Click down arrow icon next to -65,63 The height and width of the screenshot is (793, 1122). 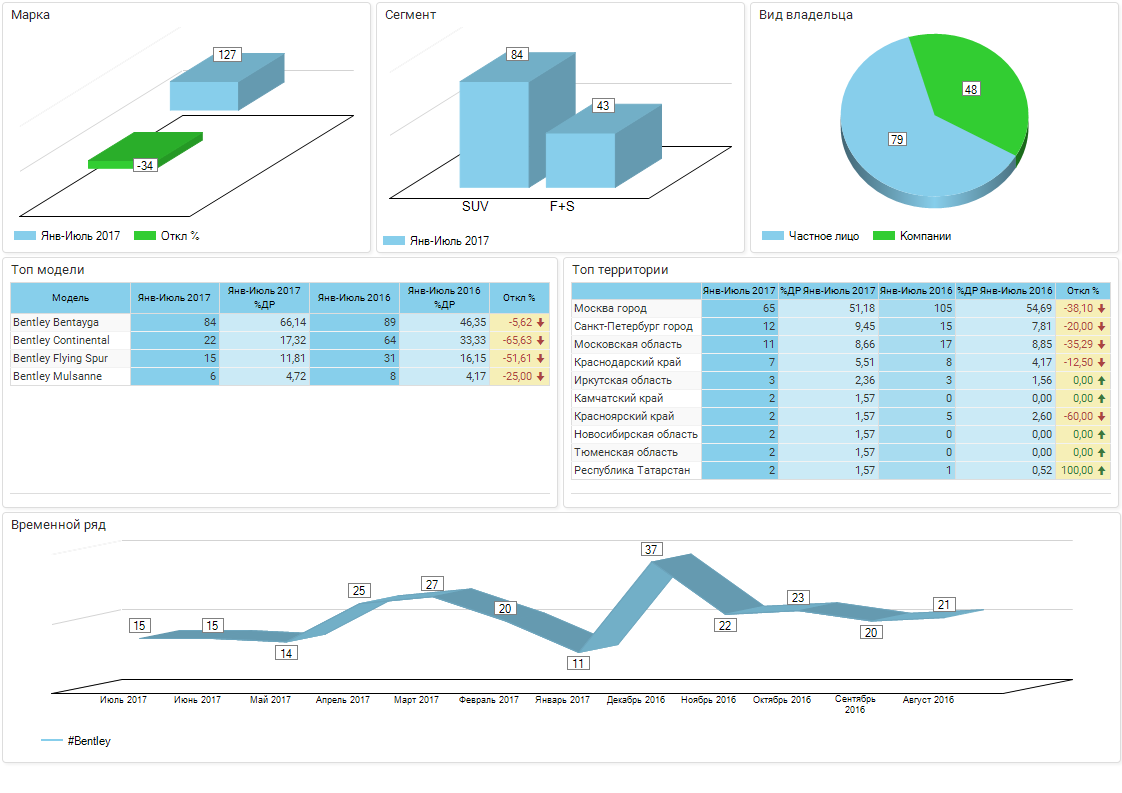click(540, 341)
